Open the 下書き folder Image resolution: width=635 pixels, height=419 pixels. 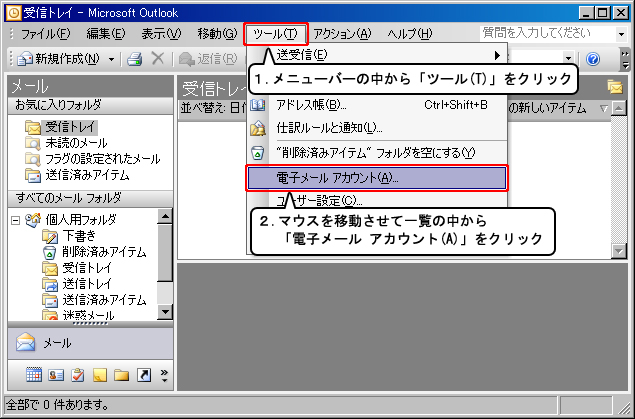70,236
